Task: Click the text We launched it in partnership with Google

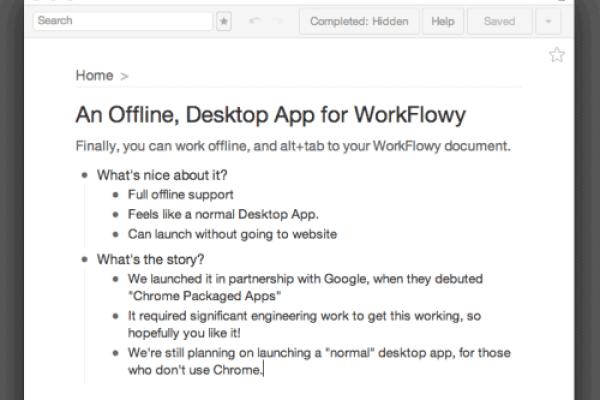Action: click(x=305, y=287)
